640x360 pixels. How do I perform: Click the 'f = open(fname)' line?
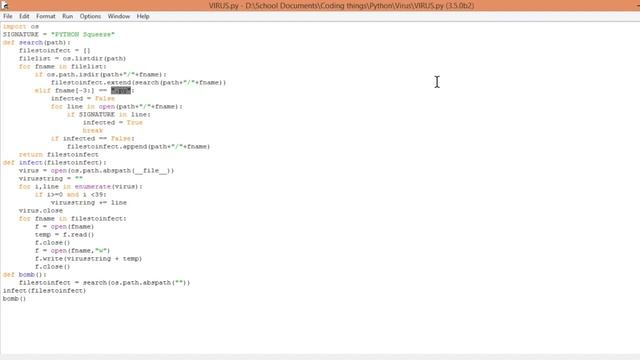tap(64, 227)
